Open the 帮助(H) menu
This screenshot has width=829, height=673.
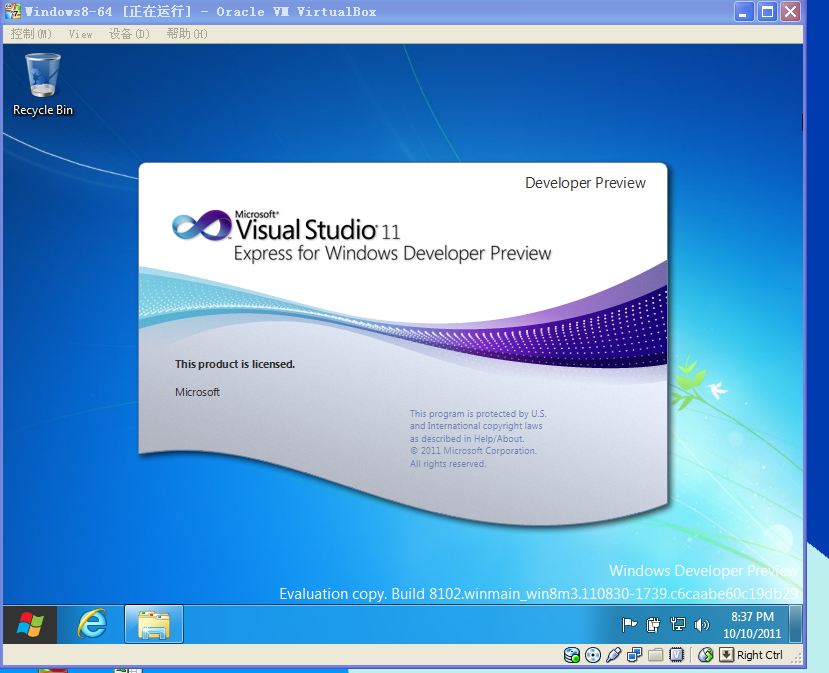coord(187,34)
